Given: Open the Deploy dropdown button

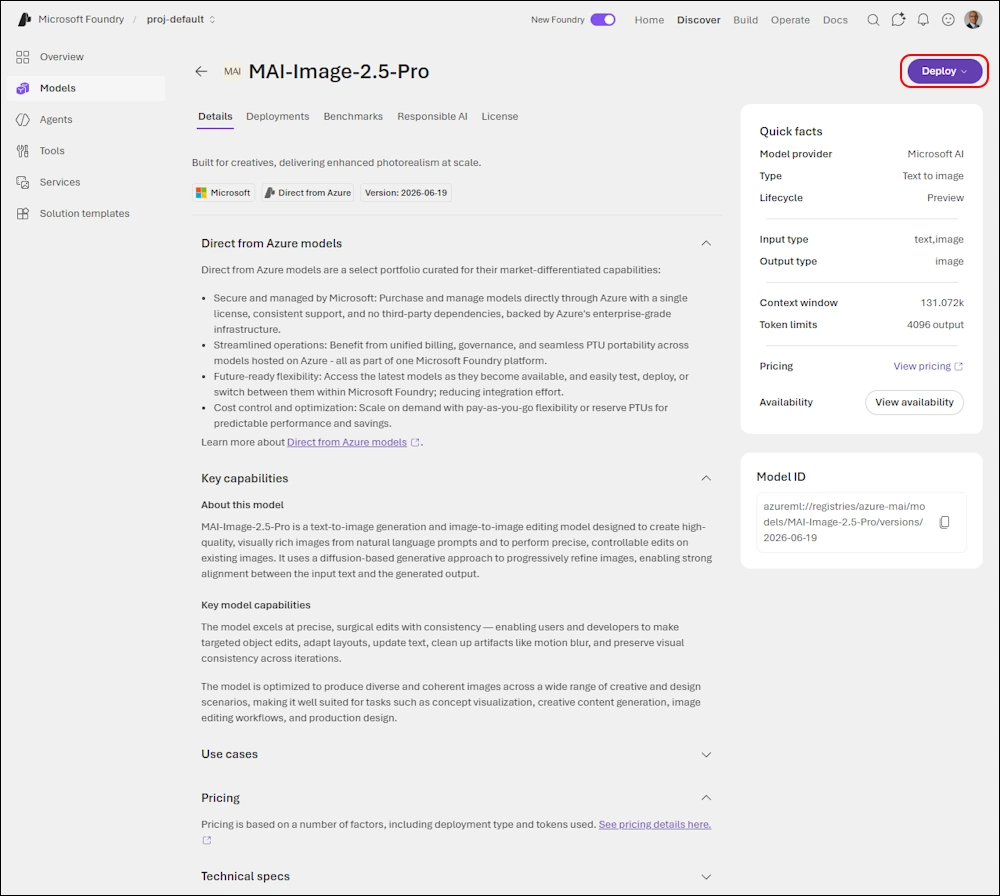Looking at the screenshot, I should (944, 71).
